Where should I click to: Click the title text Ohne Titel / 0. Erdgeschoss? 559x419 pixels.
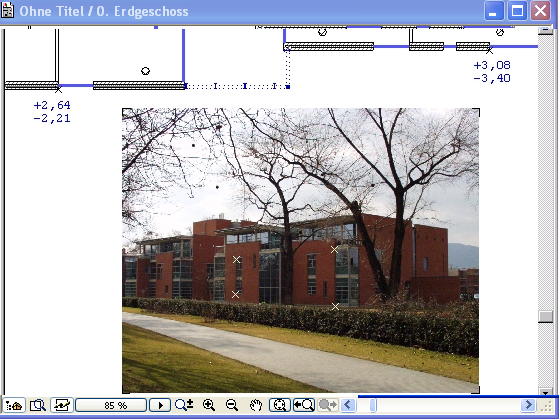[104, 11]
